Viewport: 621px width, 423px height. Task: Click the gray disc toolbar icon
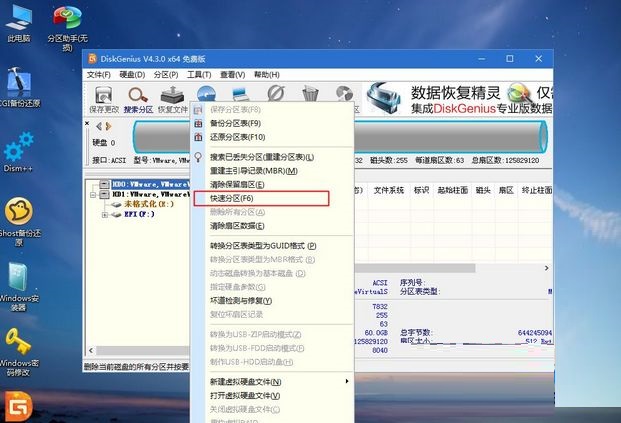(344, 94)
